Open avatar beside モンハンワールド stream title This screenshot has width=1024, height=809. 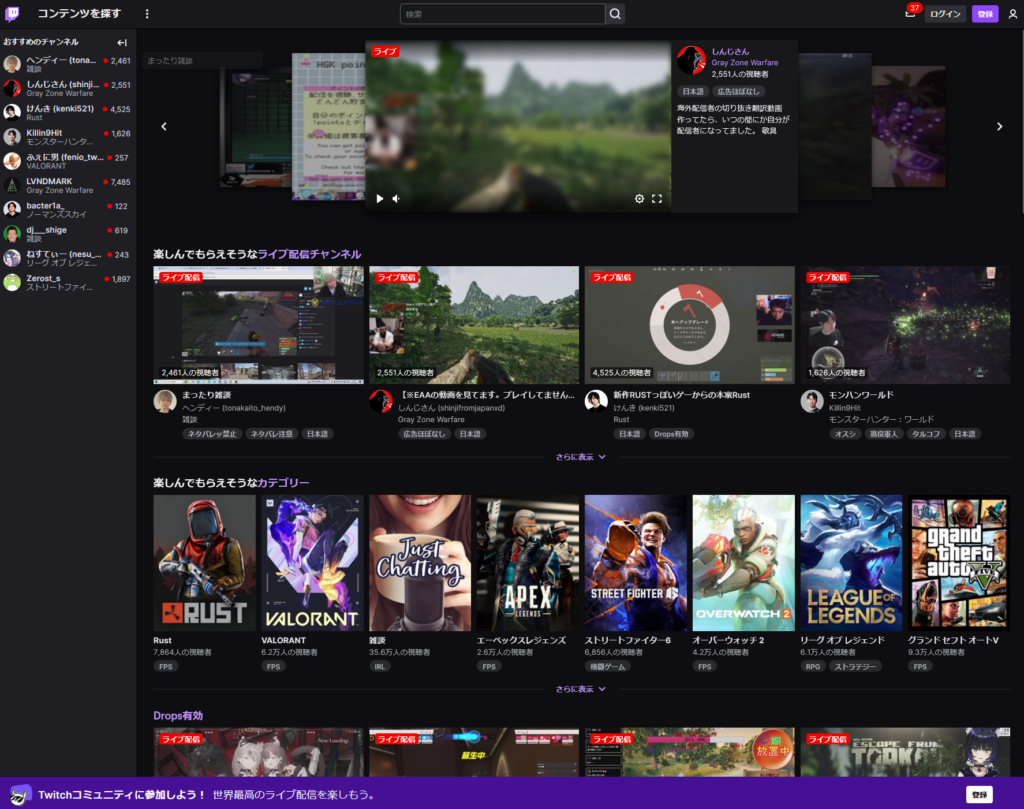[812, 401]
